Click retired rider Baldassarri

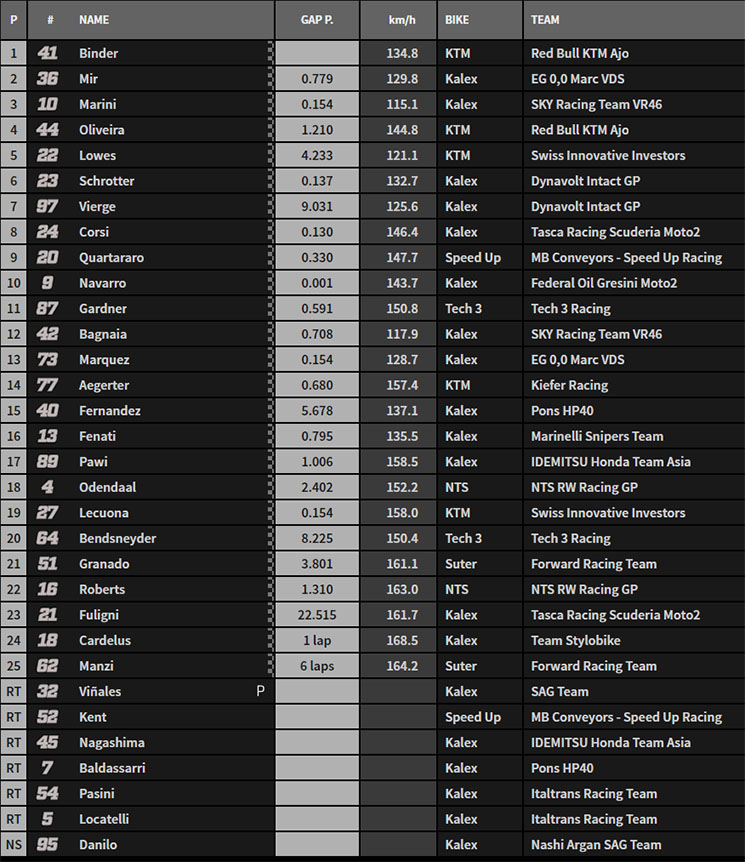pyautogui.click(x=112, y=768)
